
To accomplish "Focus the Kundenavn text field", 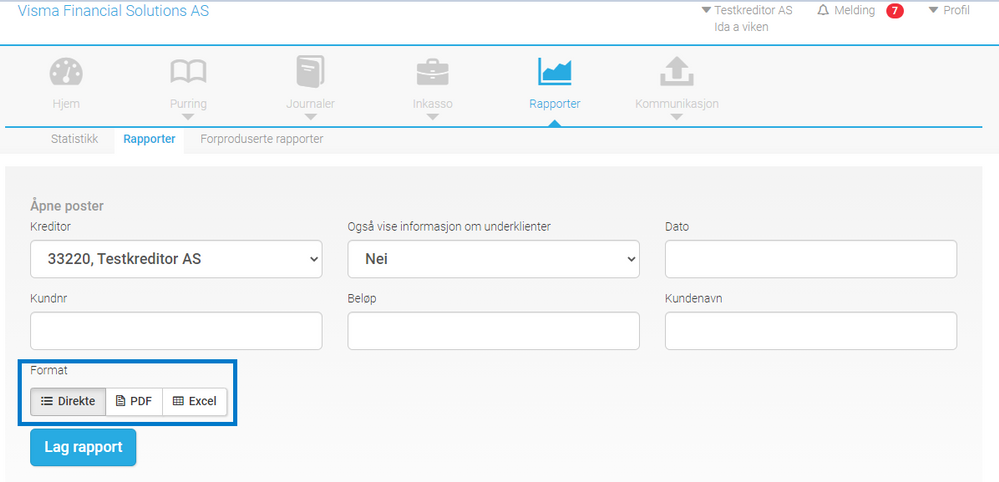I will click(810, 330).
